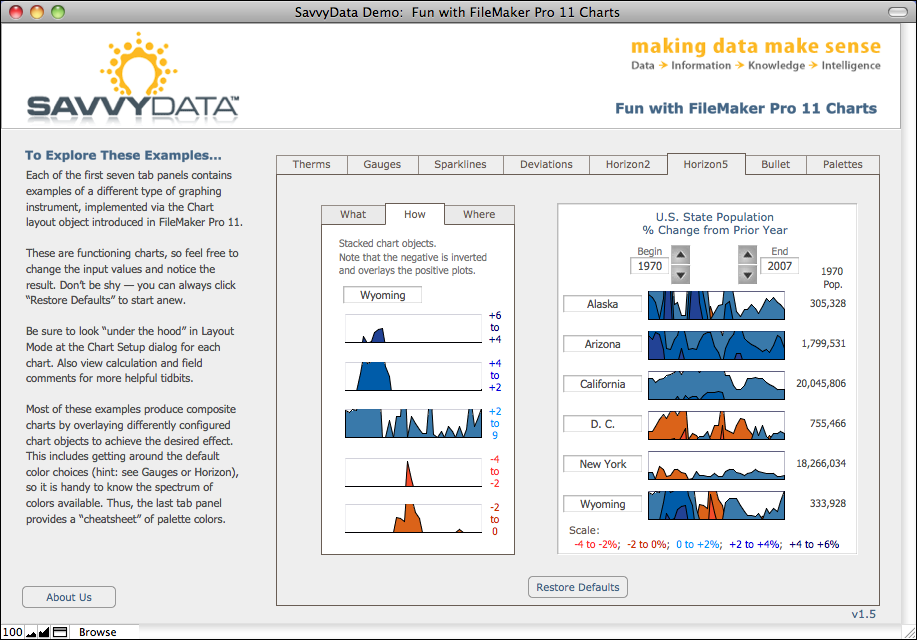Select the How inner tab
Viewport: 917px width, 640px height.
pyautogui.click(x=415, y=215)
